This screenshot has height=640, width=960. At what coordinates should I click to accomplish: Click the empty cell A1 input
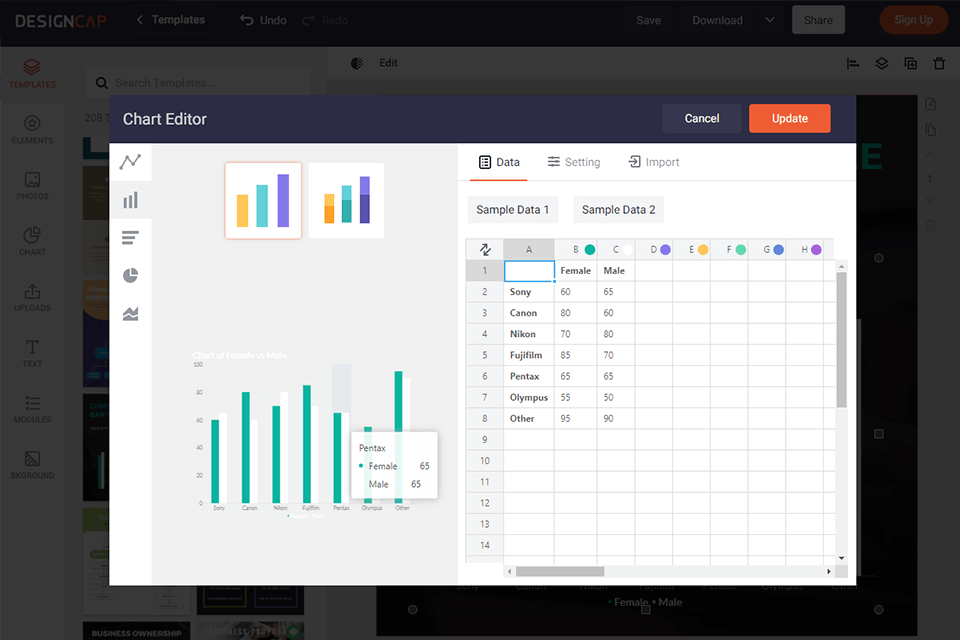(529, 271)
